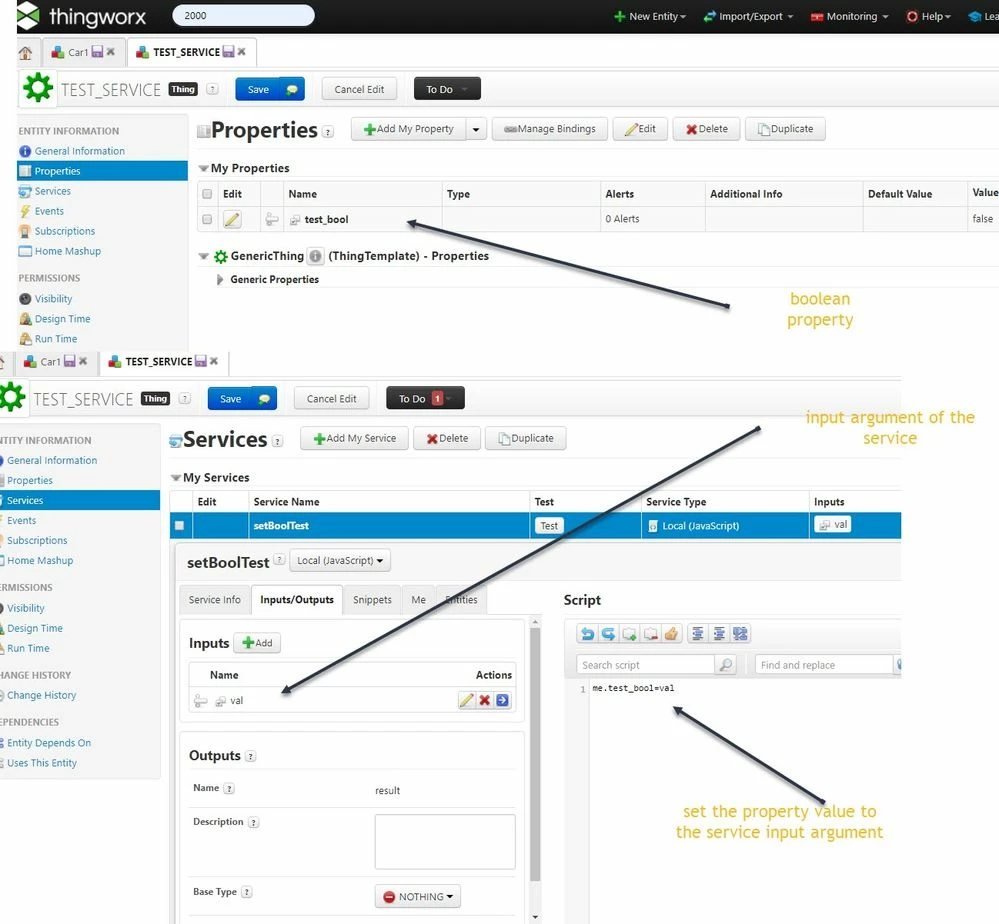
Task: Expand the Generic Properties group
Action: click(x=220, y=280)
